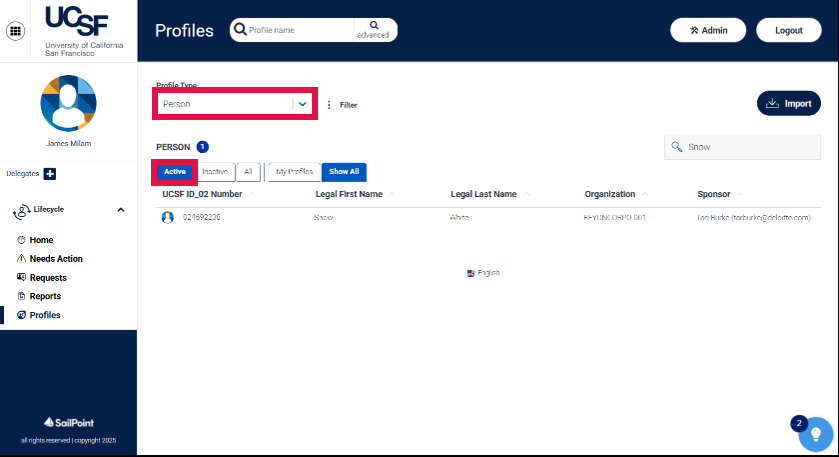Click the person icon in row 024692238
839x457 pixels.
tap(167, 217)
